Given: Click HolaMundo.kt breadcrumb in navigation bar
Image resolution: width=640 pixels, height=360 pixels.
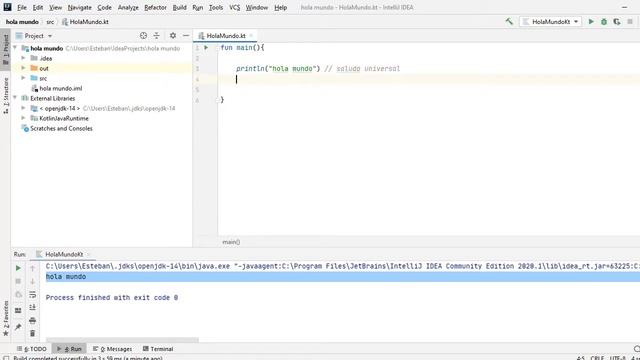Looking at the screenshot, I should (x=85, y=22).
